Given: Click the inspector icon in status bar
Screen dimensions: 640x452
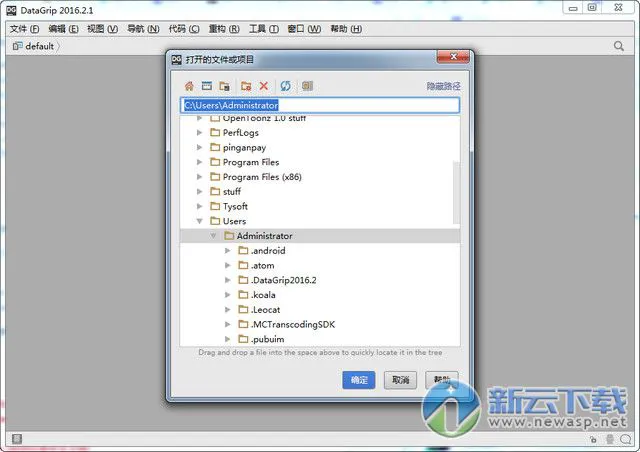Looking at the screenshot, I should coord(610,439).
